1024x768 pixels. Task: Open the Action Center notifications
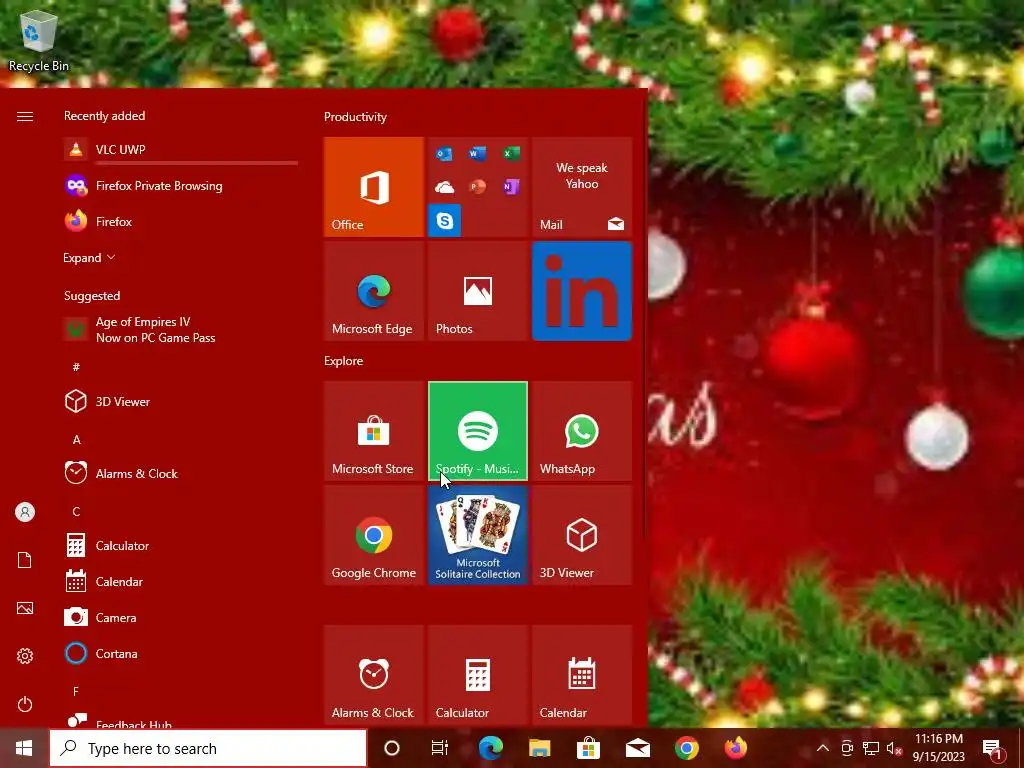coord(993,748)
